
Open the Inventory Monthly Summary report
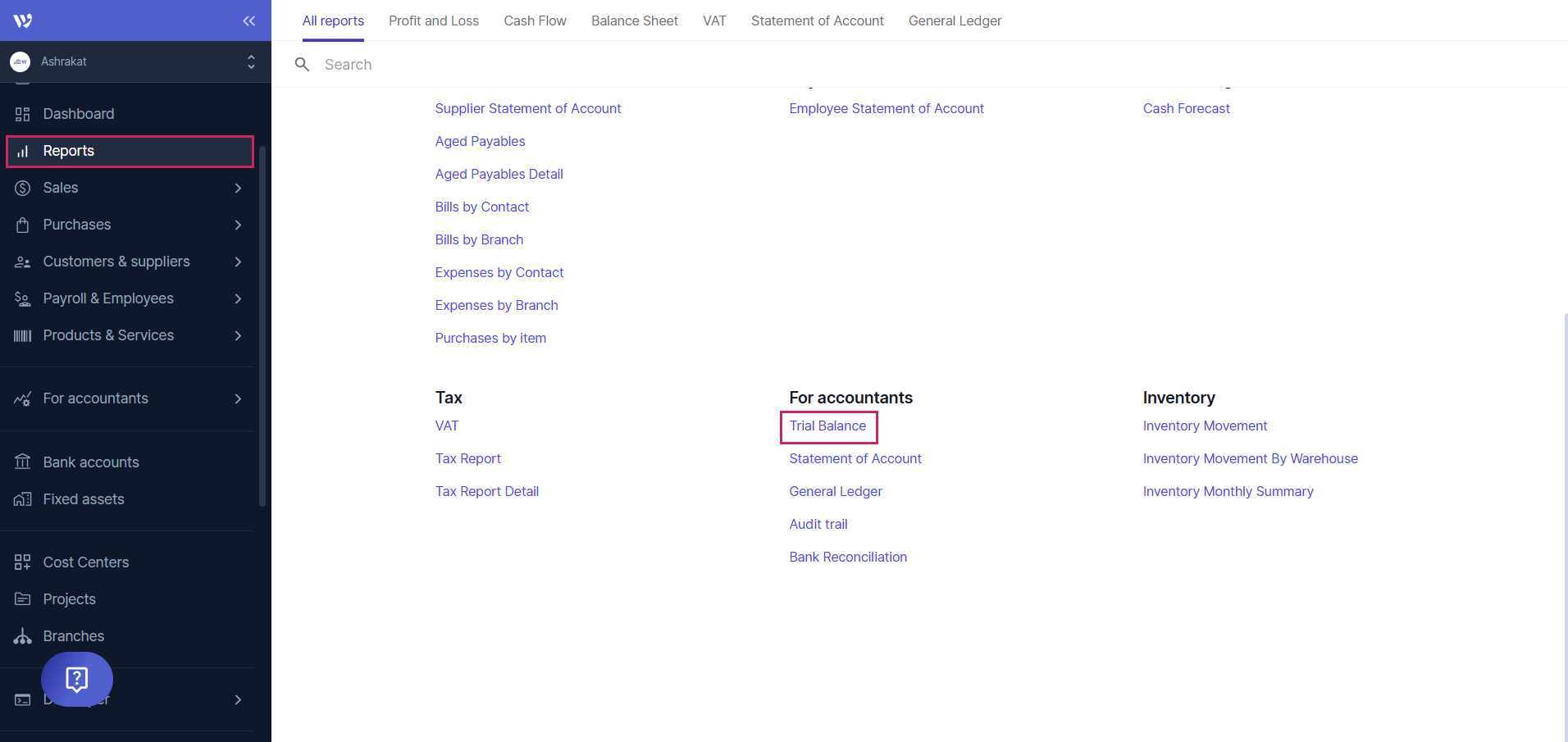[1228, 491]
